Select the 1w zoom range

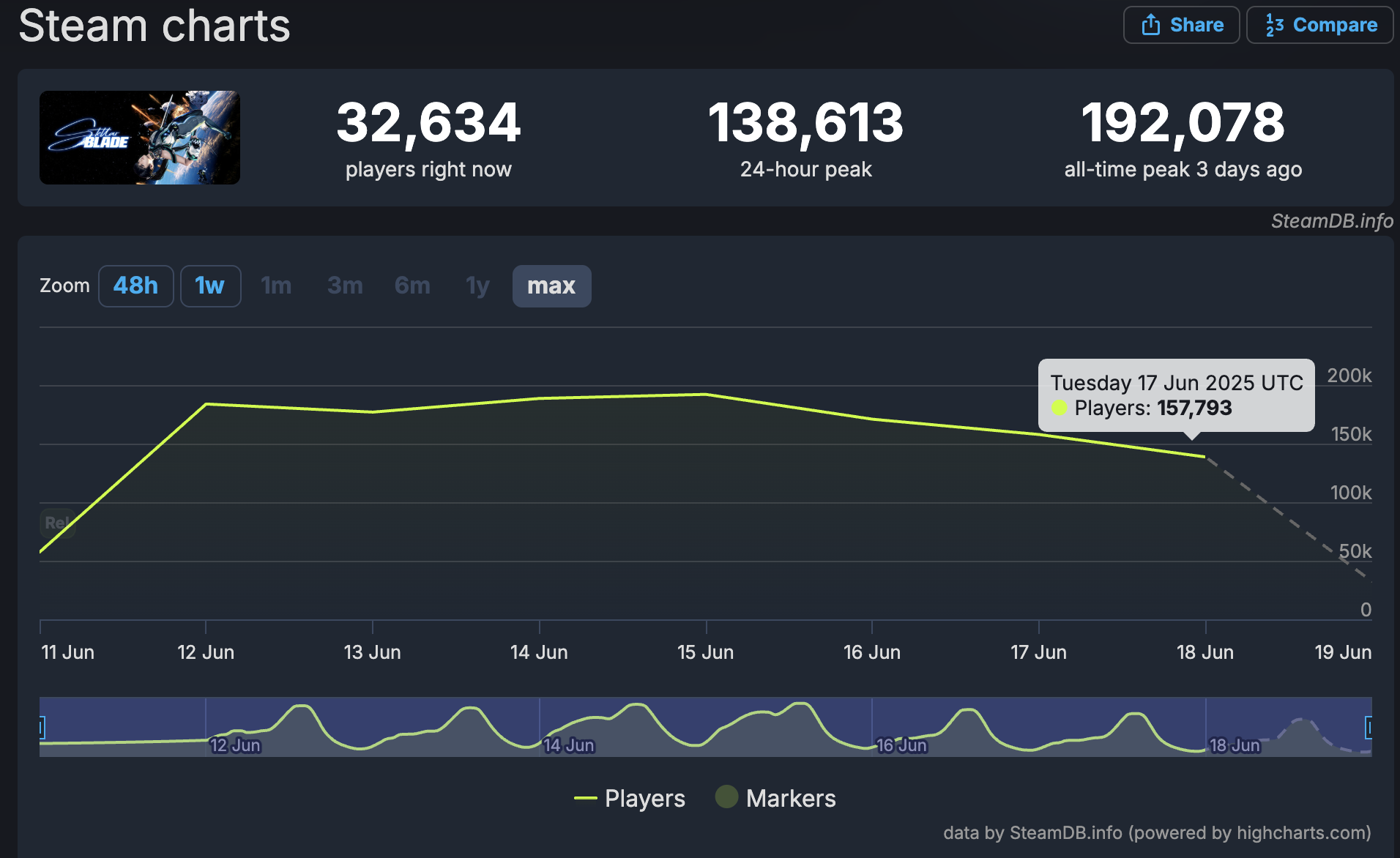coord(210,286)
